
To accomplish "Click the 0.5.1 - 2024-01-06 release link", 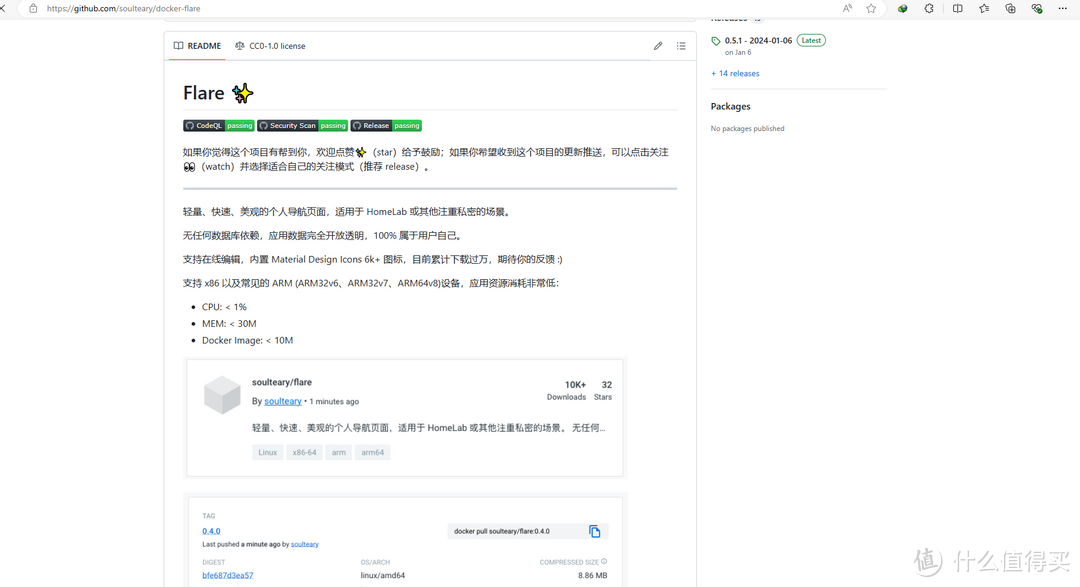I will click(x=756, y=40).
